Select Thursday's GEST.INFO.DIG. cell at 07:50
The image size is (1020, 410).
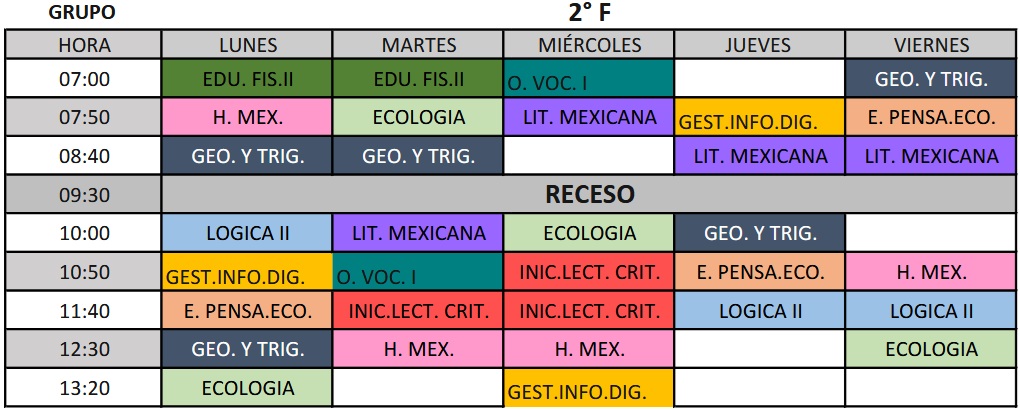760,117
